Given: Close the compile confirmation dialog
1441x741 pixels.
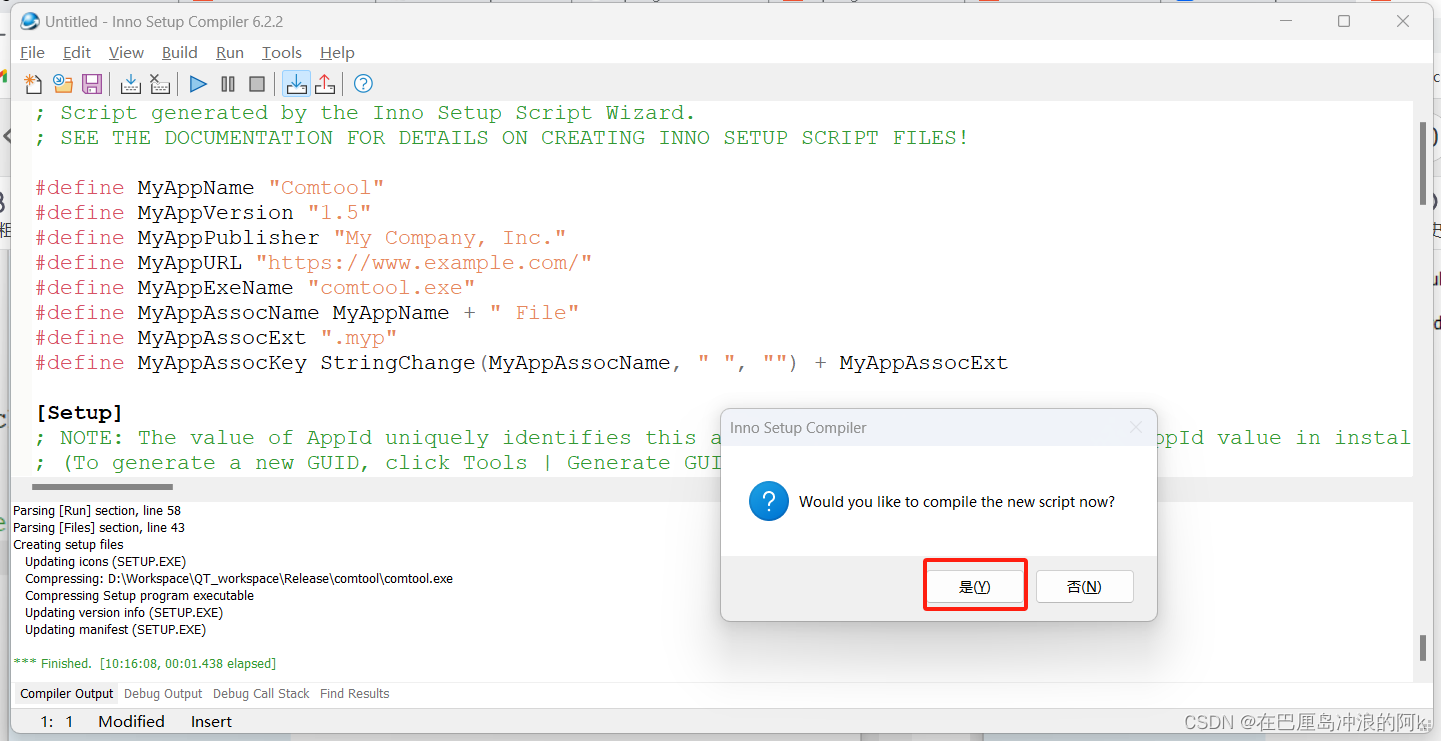Looking at the screenshot, I should (1135, 427).
